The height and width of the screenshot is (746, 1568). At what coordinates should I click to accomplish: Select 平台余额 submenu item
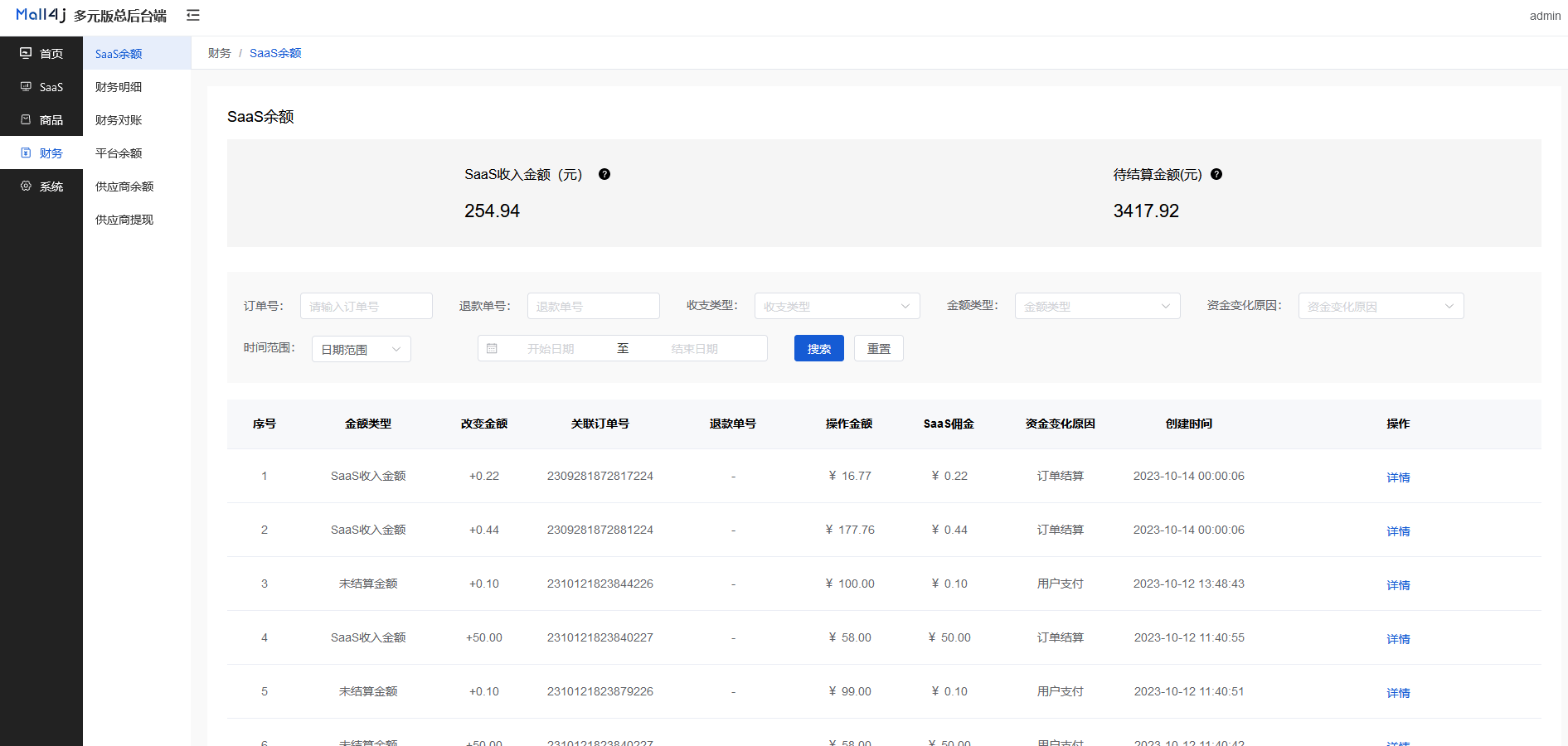click(x=137, y=153)
